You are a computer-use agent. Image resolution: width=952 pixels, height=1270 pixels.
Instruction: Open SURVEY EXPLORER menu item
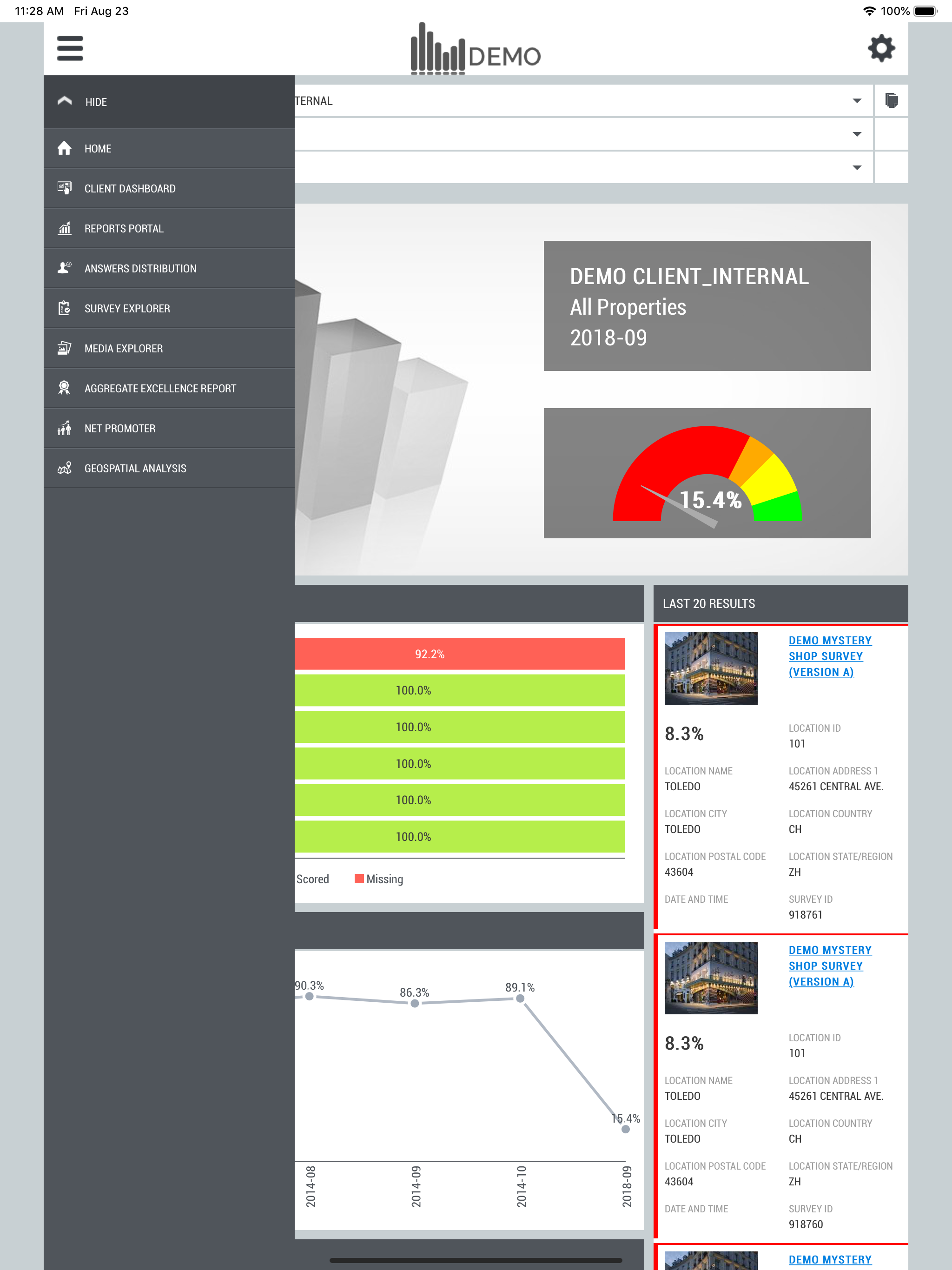pyautogui.click(x=169, y=308)
